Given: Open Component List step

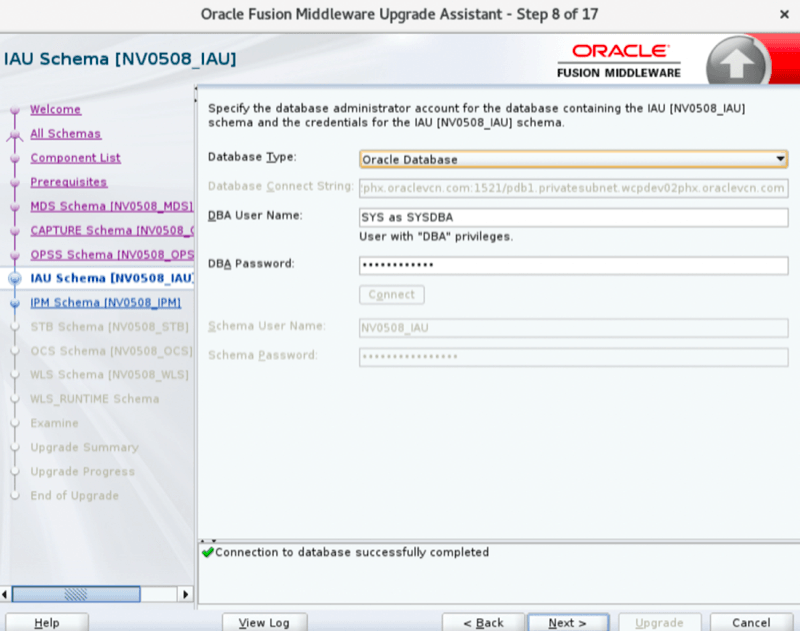Looking at the screenshot, I should [75, 158].
